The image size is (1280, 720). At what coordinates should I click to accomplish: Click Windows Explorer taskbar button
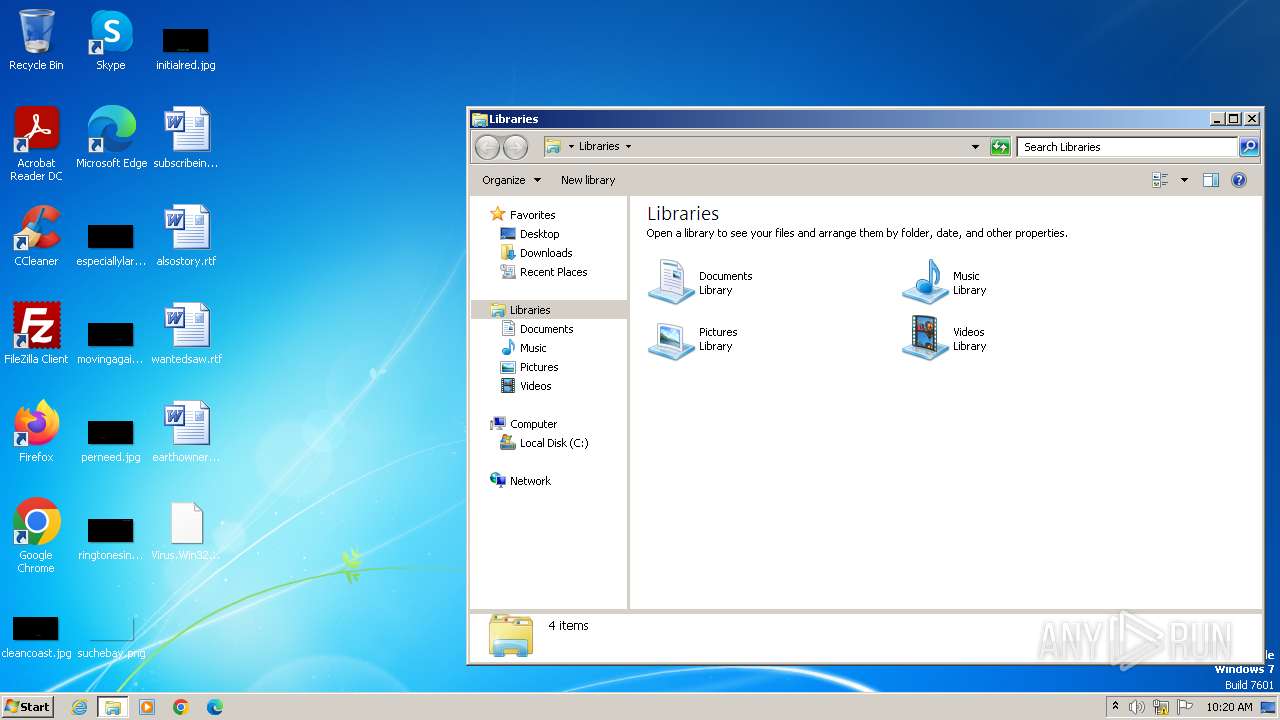(113, 707)
